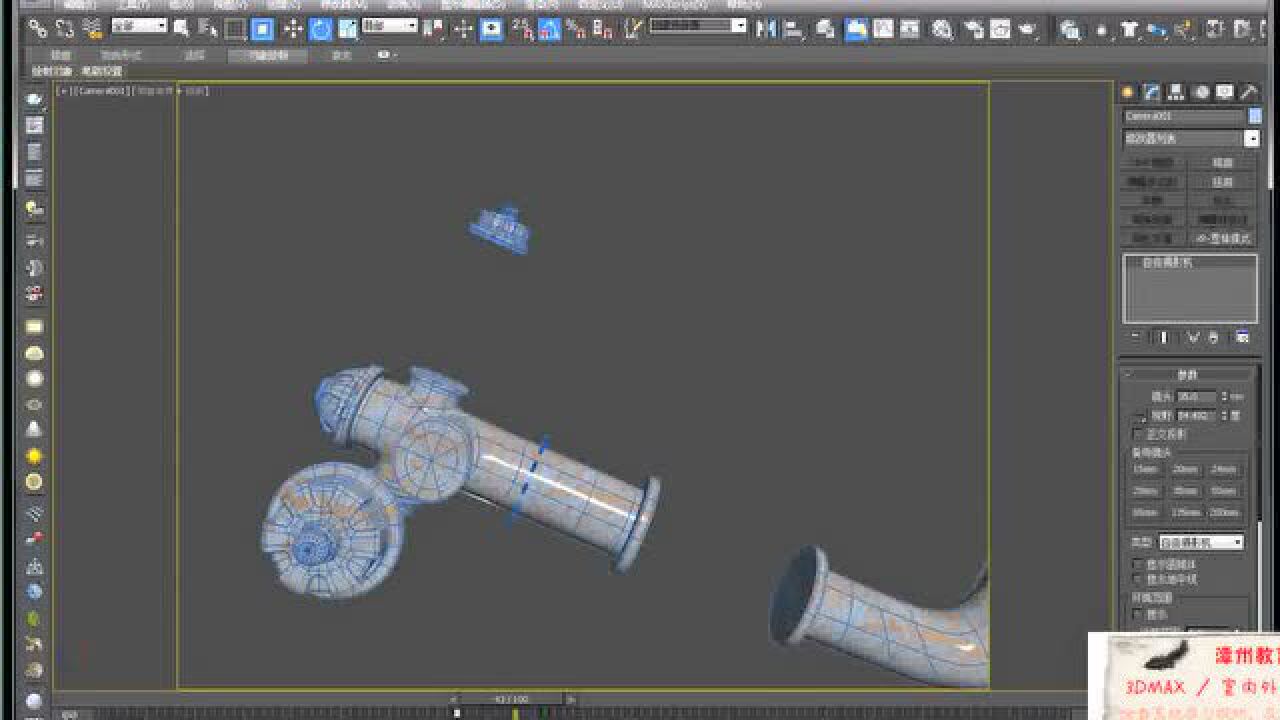Screen dimensions: 1280x720
Task: Select the Link tool in main toolbar
Action: coord(37,29)
